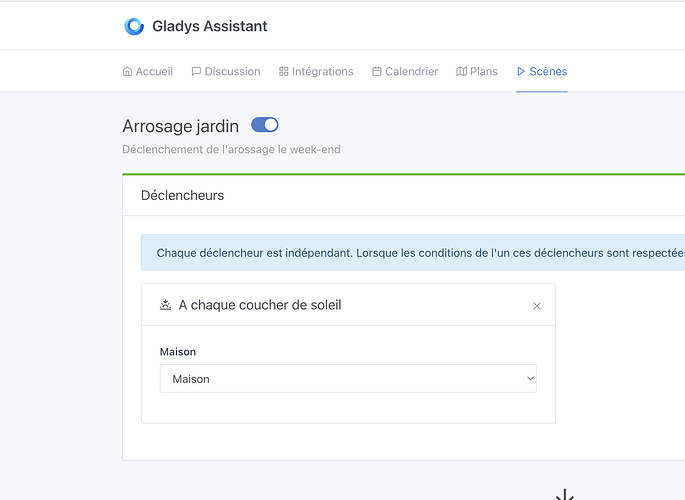Click the scene description about week-end
Screen dimensions: 685x500
pos(231,149)
